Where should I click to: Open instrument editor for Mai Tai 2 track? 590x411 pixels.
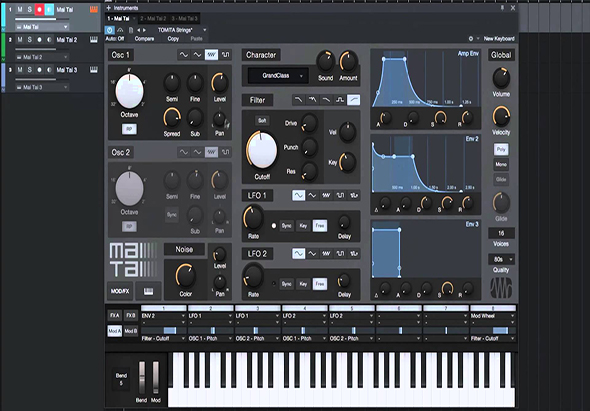94,40
